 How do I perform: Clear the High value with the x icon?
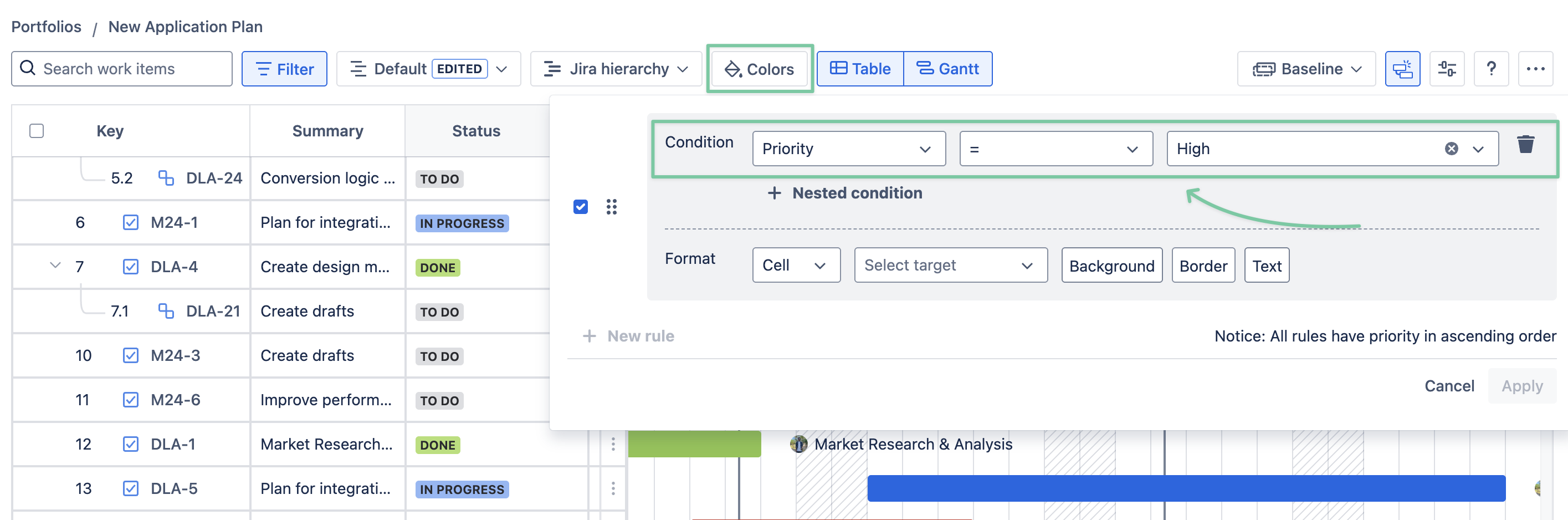[1451, 149]
